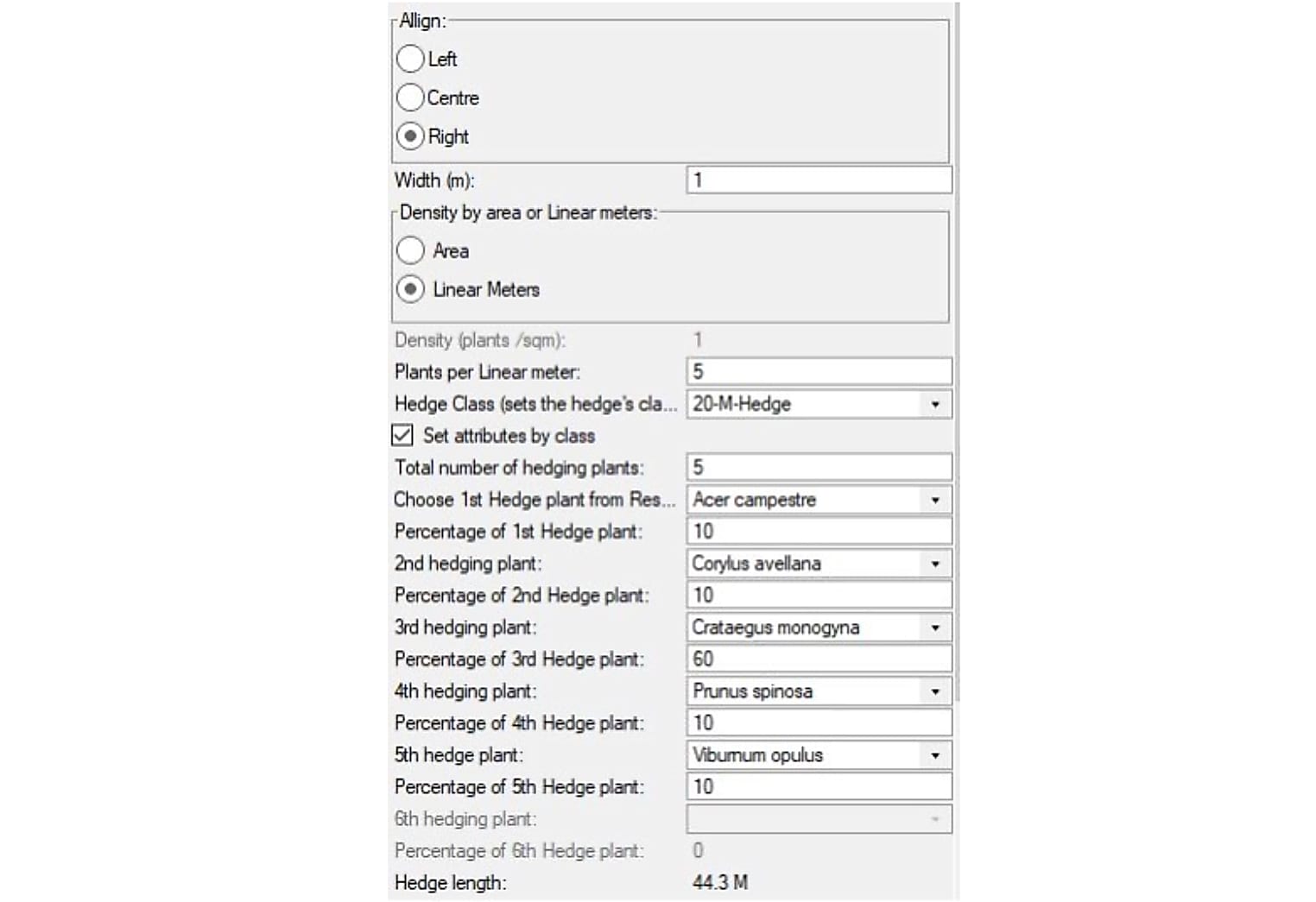Click the Allign: group label
This screenshot has width=1316, height=902.
tap(422, 21)
